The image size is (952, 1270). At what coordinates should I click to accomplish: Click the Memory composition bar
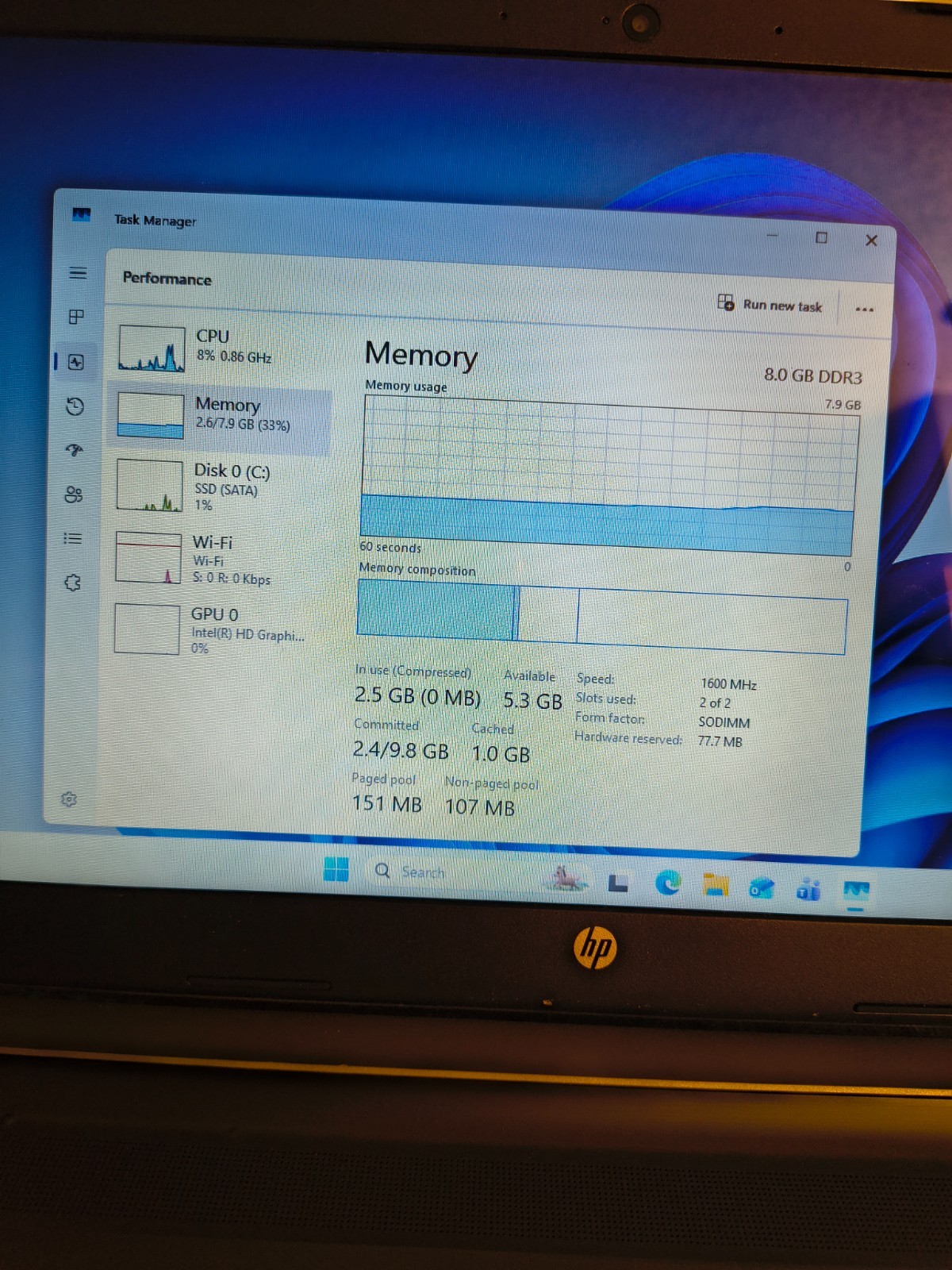click(x=602, y=617)
